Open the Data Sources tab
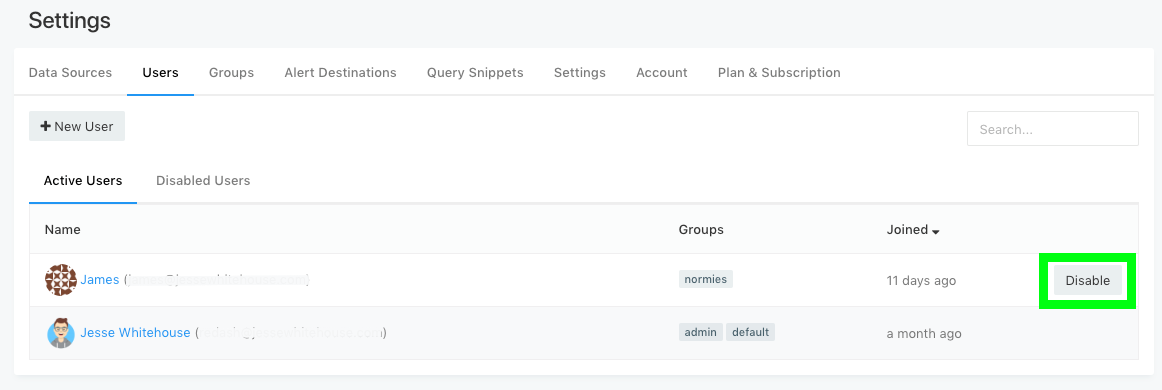1162x390 pixels. (70, 73)
